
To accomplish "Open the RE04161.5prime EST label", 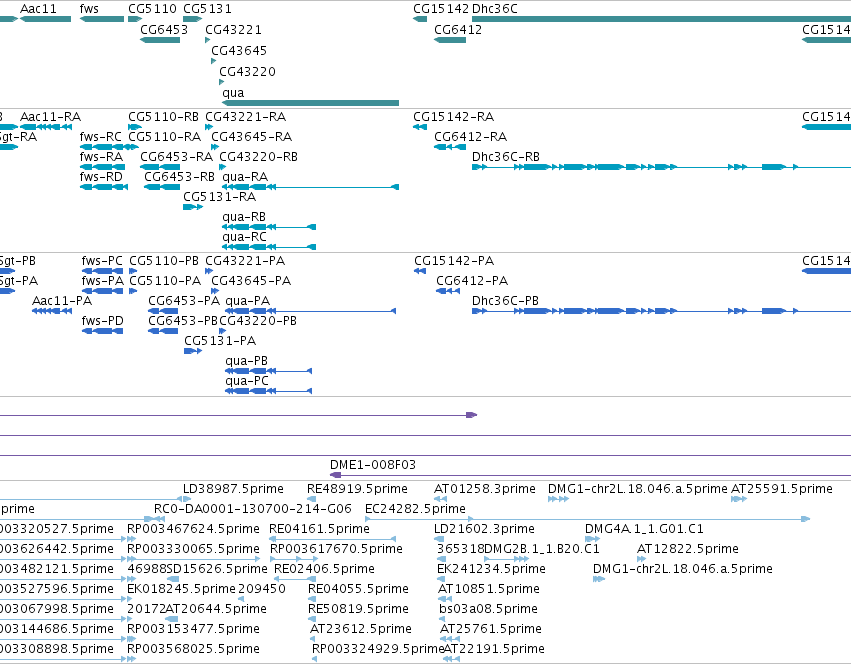I will 319,529.
